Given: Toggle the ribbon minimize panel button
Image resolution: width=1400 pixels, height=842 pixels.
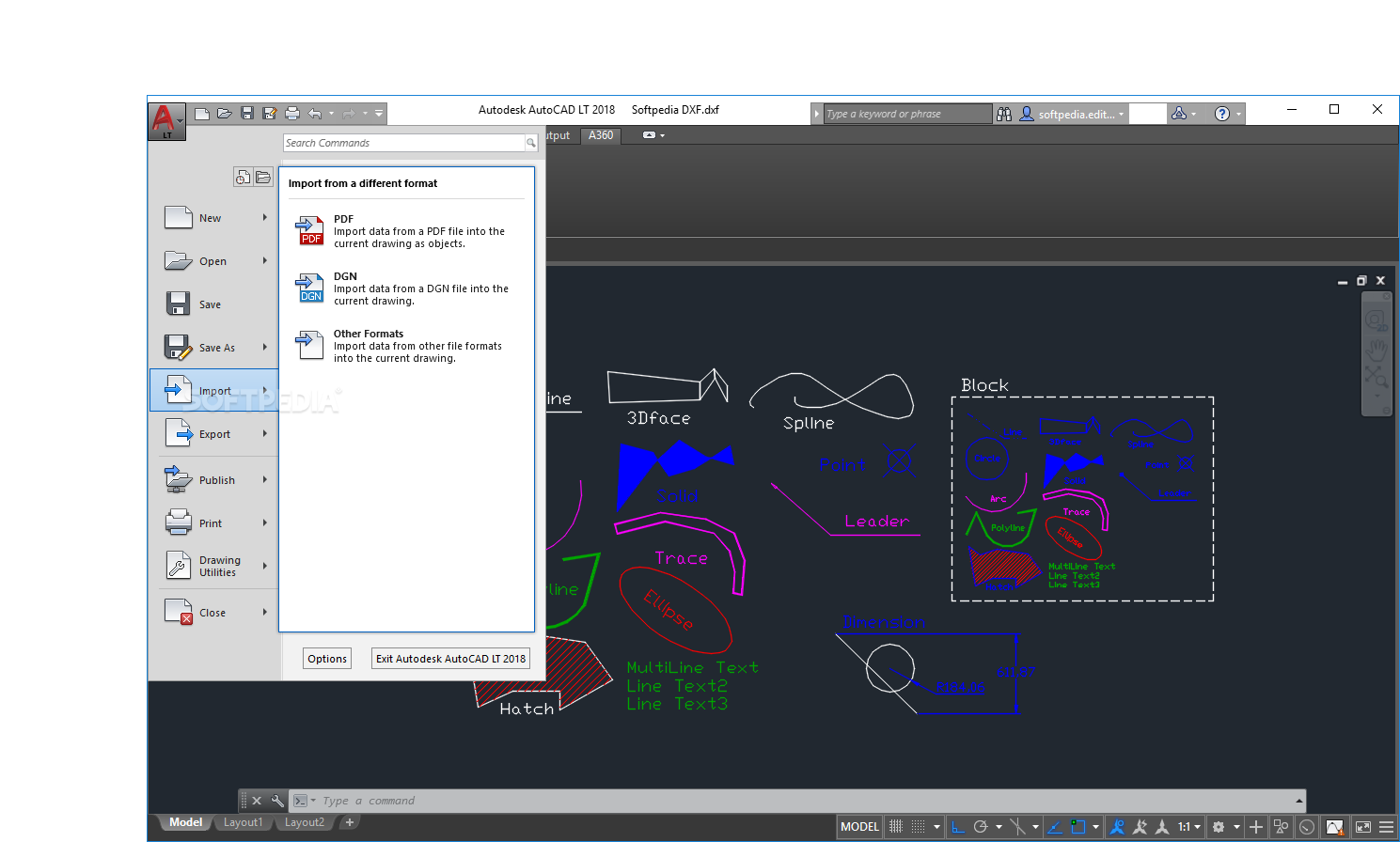Looking at the screenshot, I should (649, 135).
